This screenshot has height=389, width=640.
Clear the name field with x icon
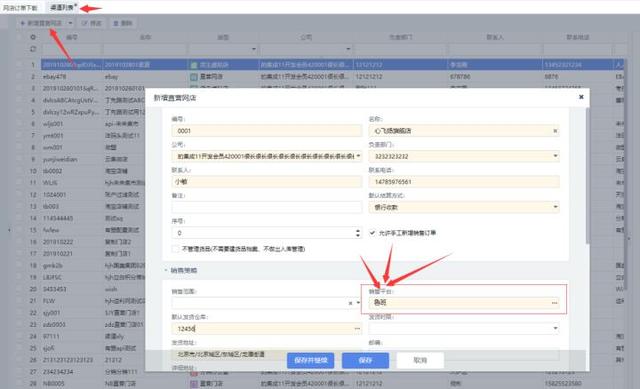click(x=555, y=131)
